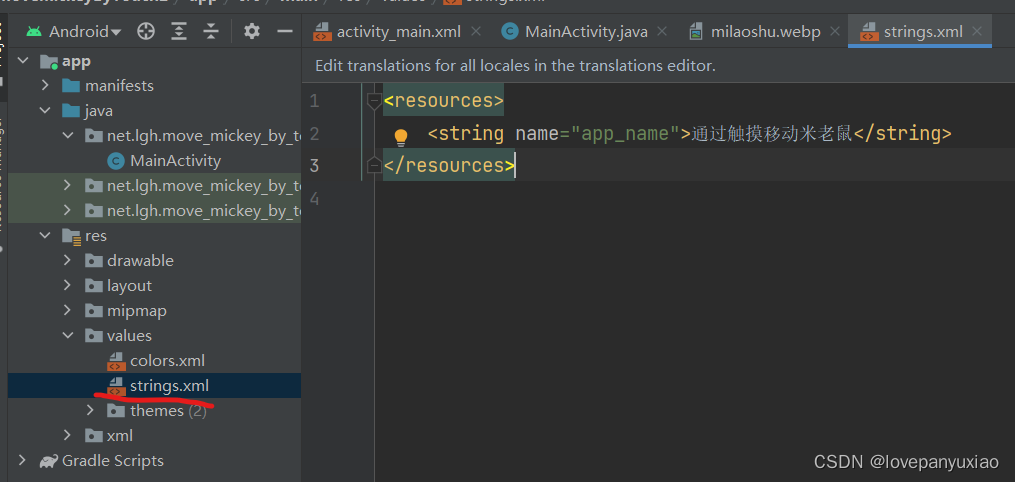The height and width of the screenshot is (482, 1015).
Task: Collapse the app module node
Action: (x=23, y=61)
